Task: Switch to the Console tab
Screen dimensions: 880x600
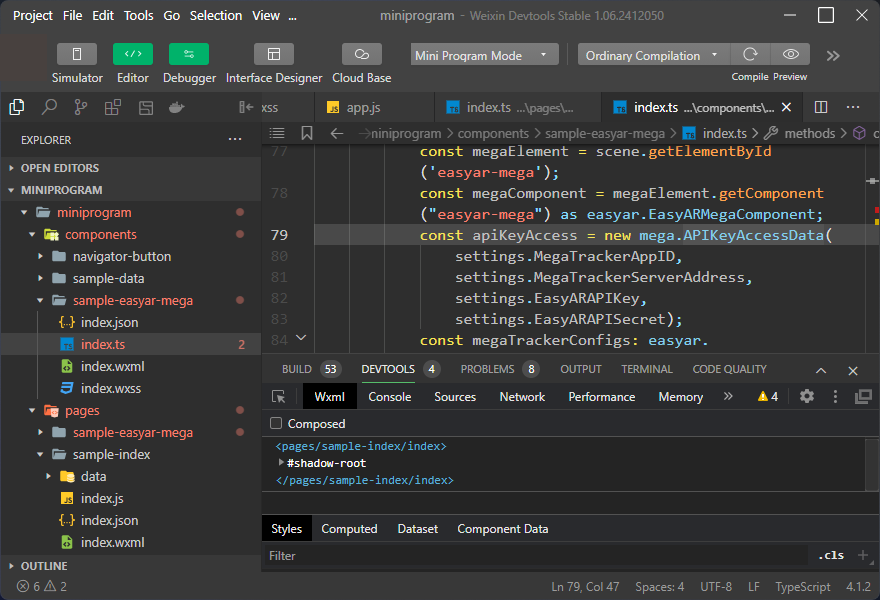Action: 390,397
